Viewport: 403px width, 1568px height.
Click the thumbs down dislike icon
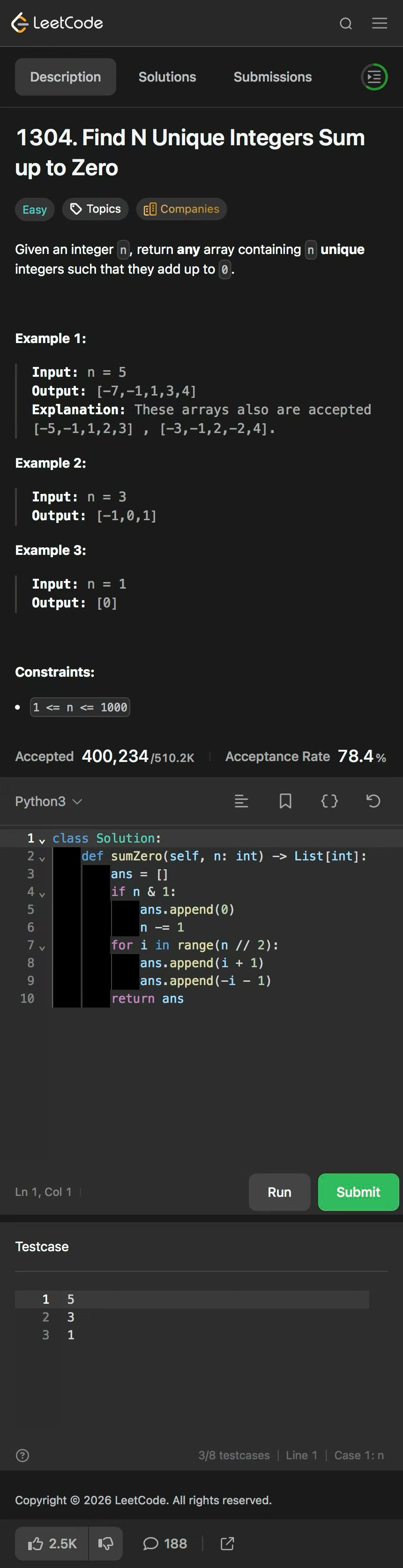[105, 1544]
